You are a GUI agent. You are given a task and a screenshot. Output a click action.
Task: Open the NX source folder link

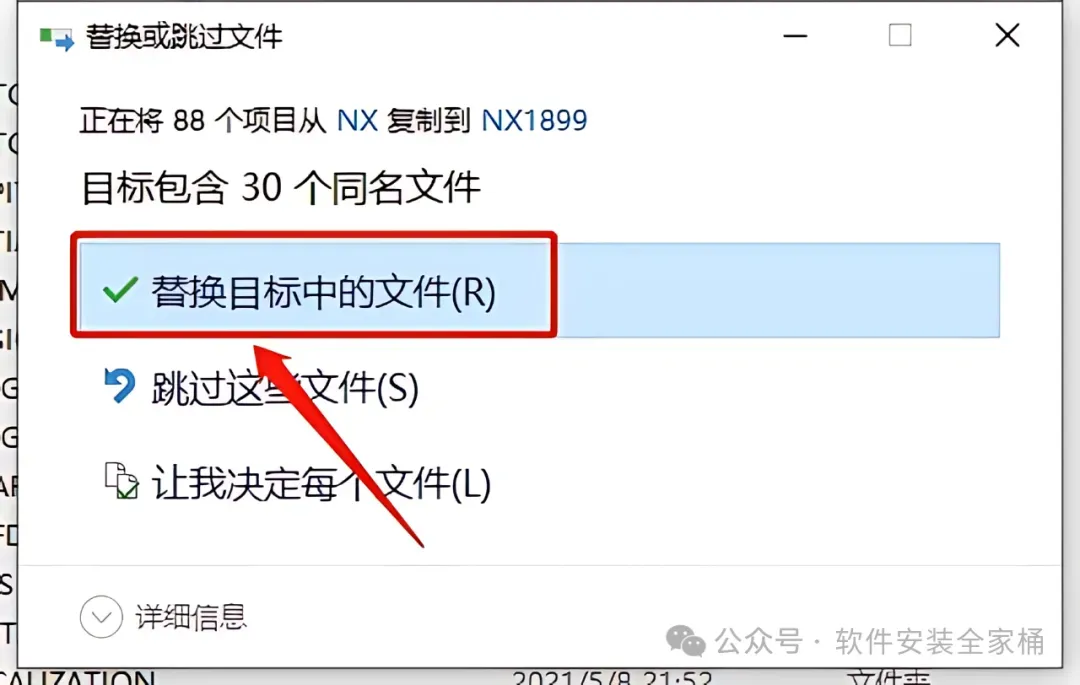click(357, 121)
